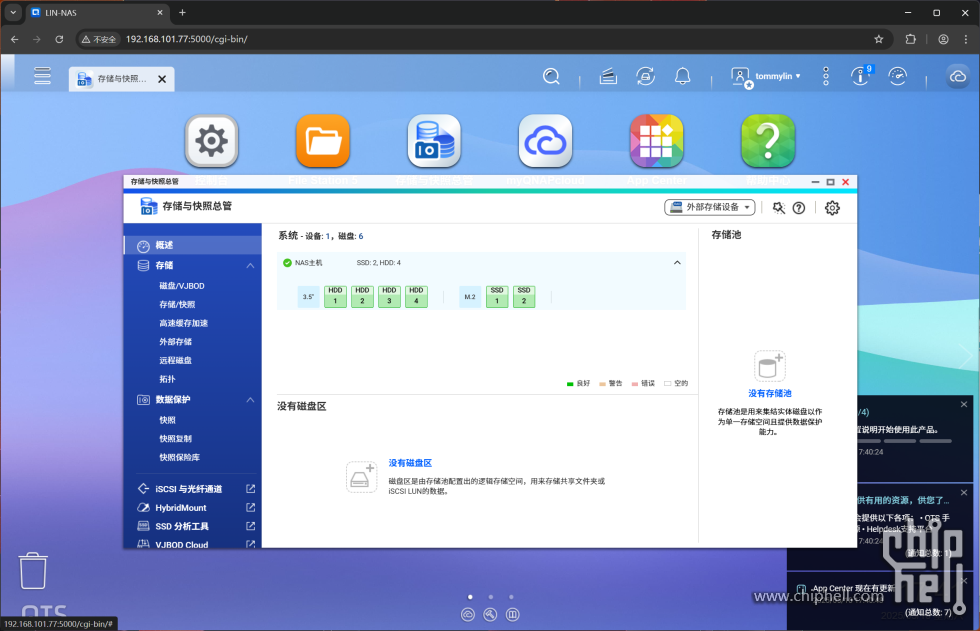
Task: Open the help question mark in storage manager
Action: click(x=799, y=208)
